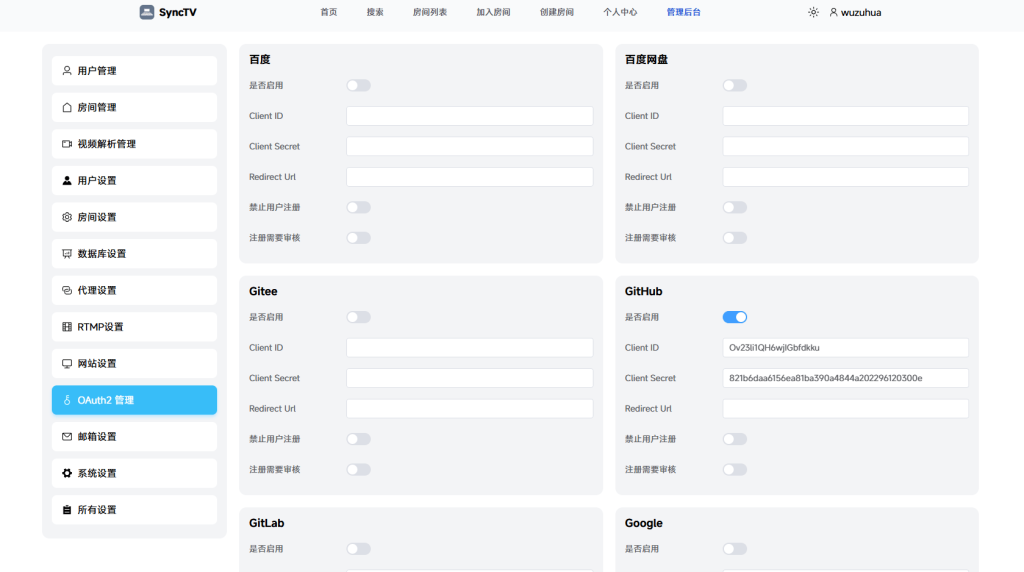The width and height of the screenshot is (1024, 572).
Task: Open the 所有设置 sidebar section
Action: point(135,509)
